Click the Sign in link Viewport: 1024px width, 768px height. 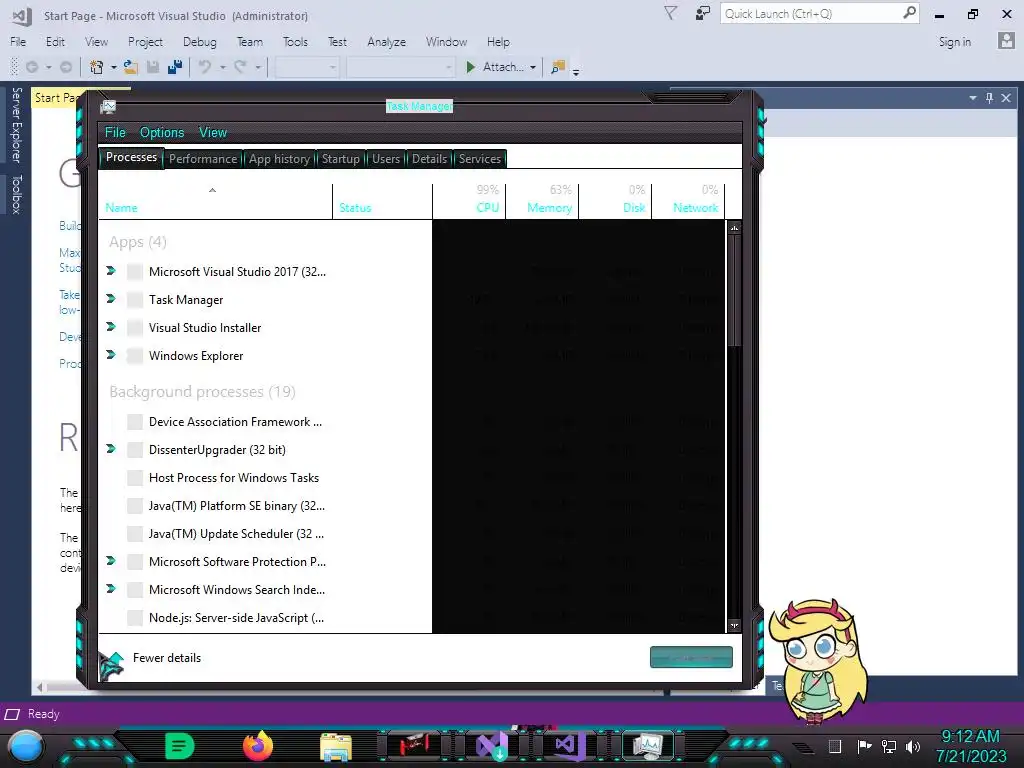point(954,42)
